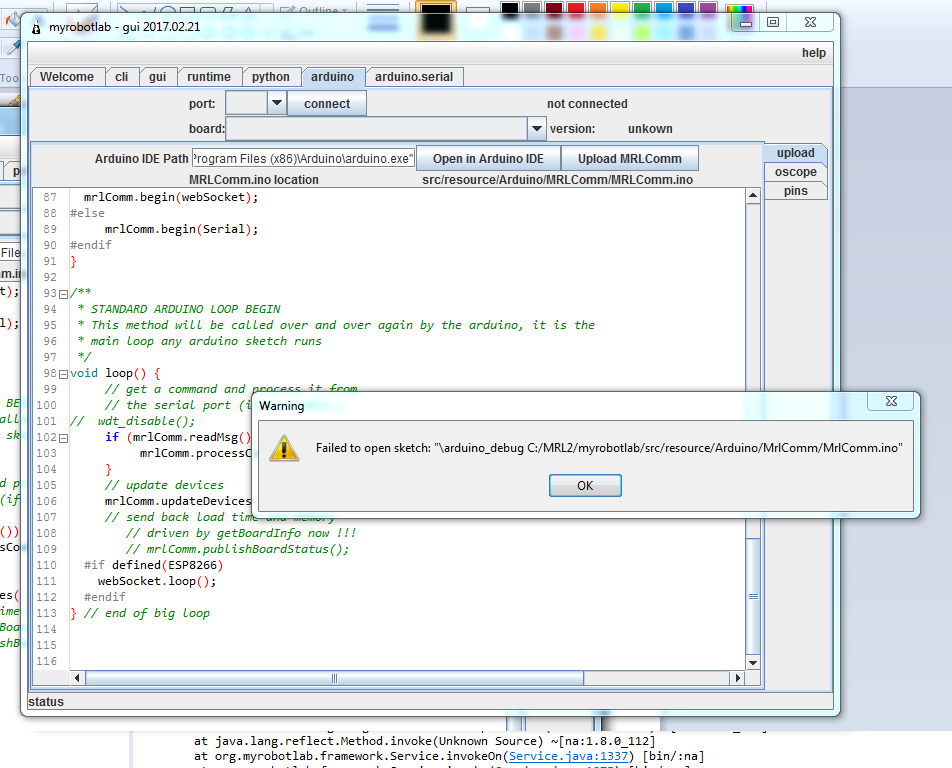The image size is (952, 768).
Task: Click the 'mrlComm.begin(Serial);' code line
Action: pyautogui.click(x=182, y=229)
